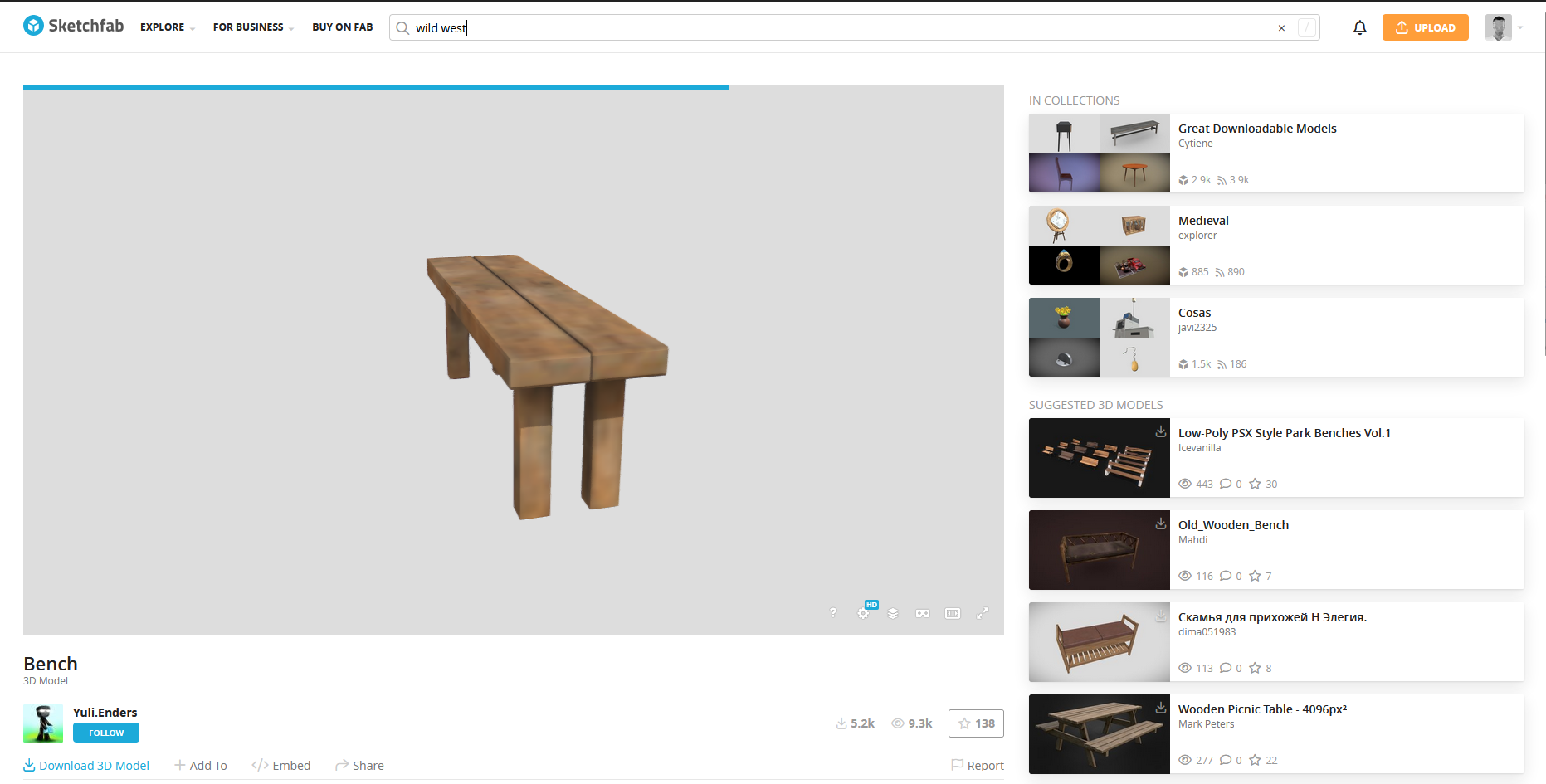Click the slash shortcut key icon
Screen dimensions: 1546x784
click(1307, 28)
